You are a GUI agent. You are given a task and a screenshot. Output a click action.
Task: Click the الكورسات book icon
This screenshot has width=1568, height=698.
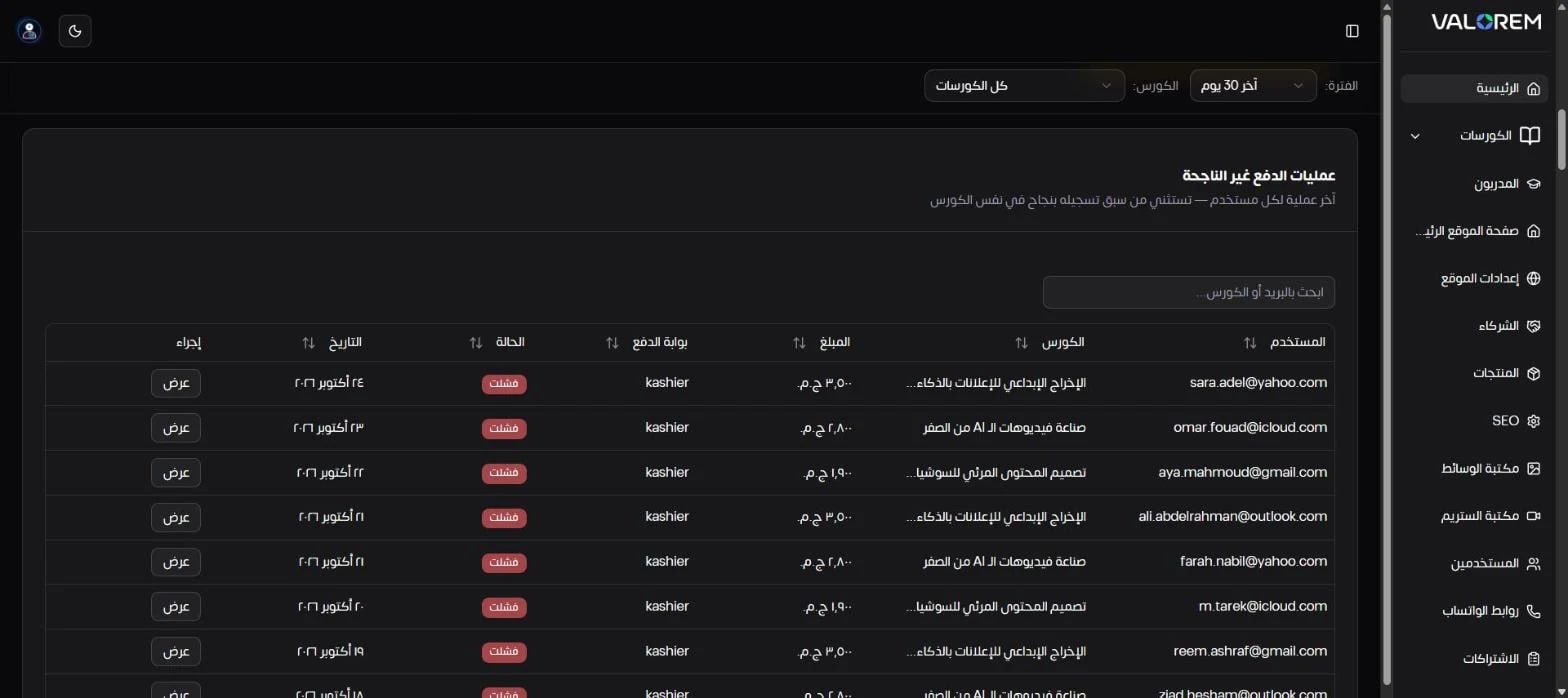[x=1529, y=136]
